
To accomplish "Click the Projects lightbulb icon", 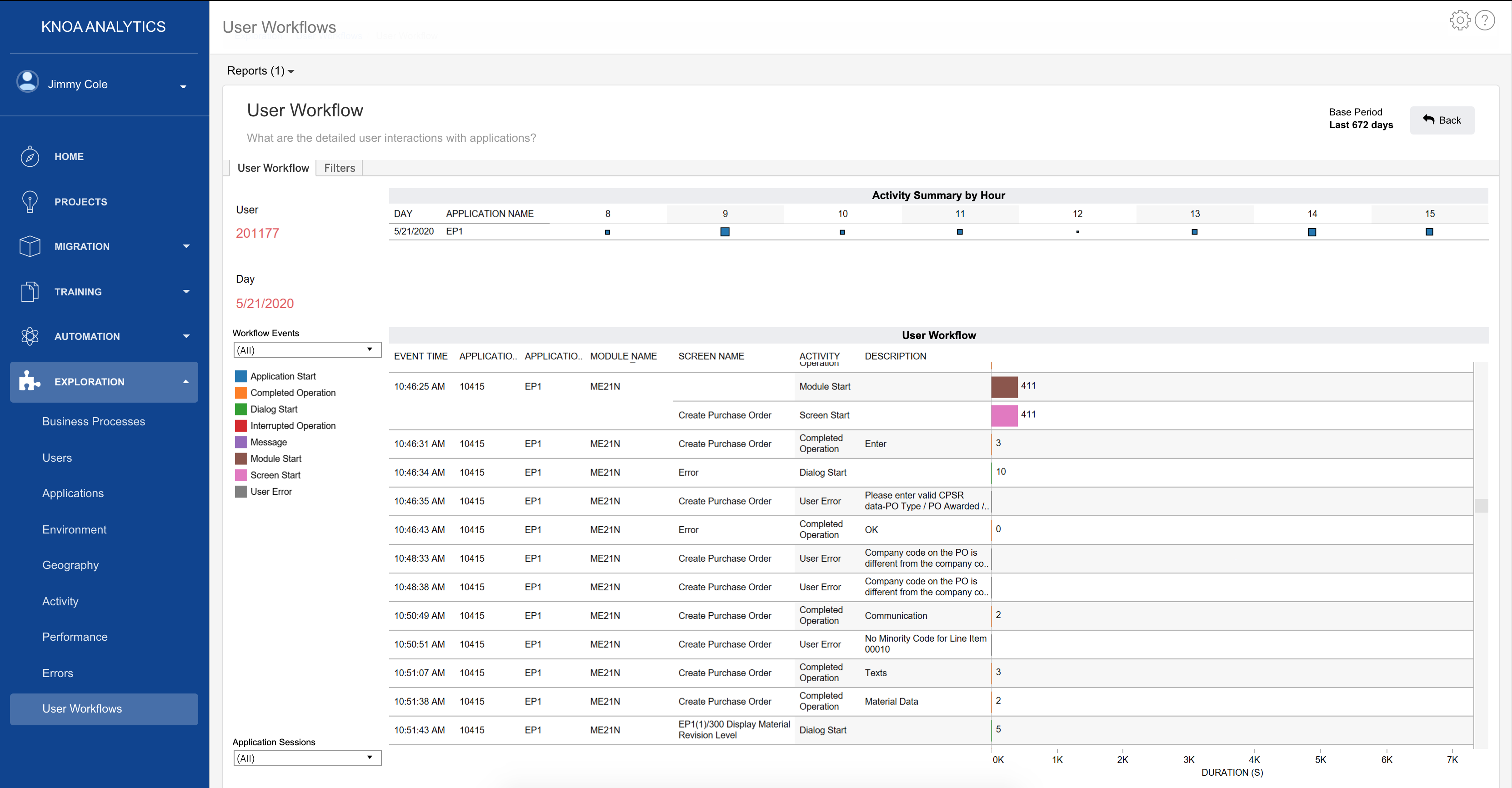I will pos(30,202).
